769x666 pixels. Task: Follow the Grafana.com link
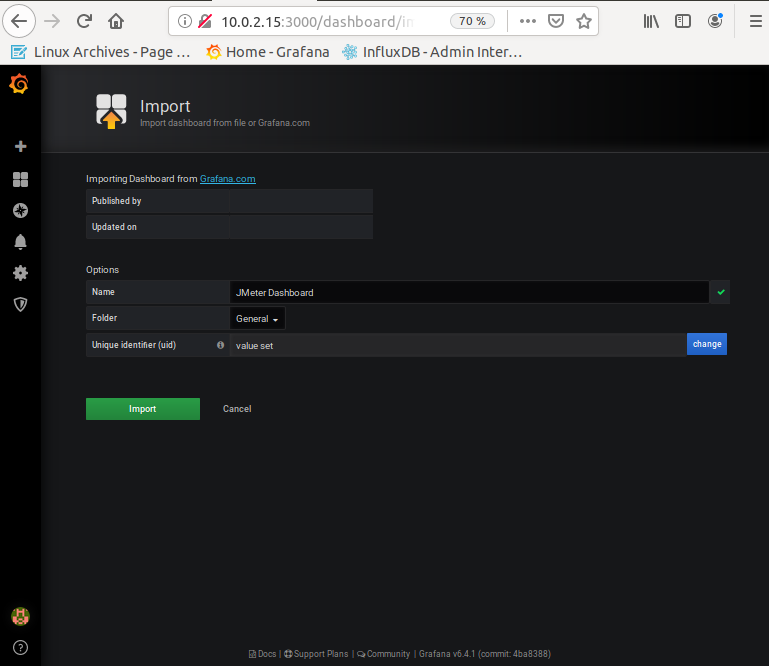coord(228,179)
